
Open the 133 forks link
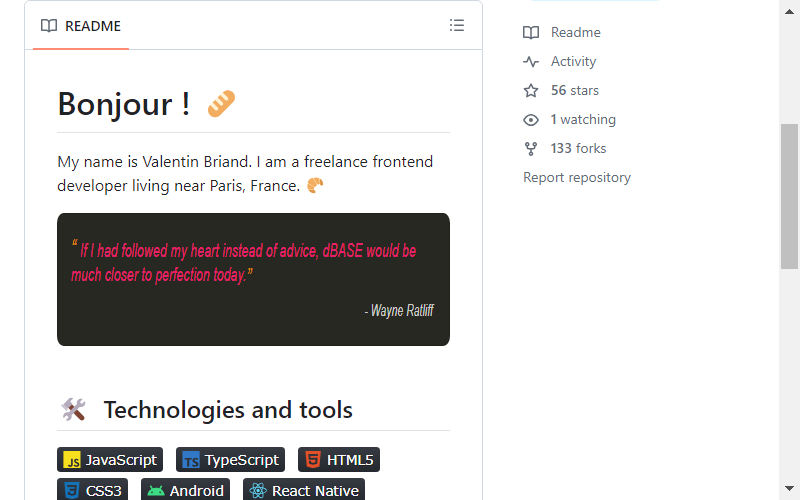coord(578,148)
